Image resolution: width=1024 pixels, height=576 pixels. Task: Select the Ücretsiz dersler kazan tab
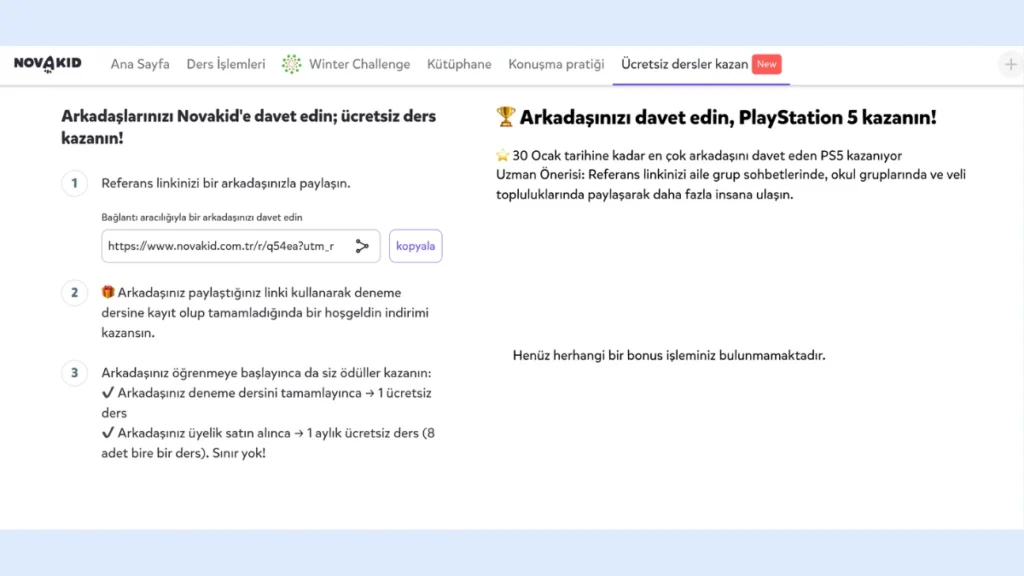[x=684, y=64]
